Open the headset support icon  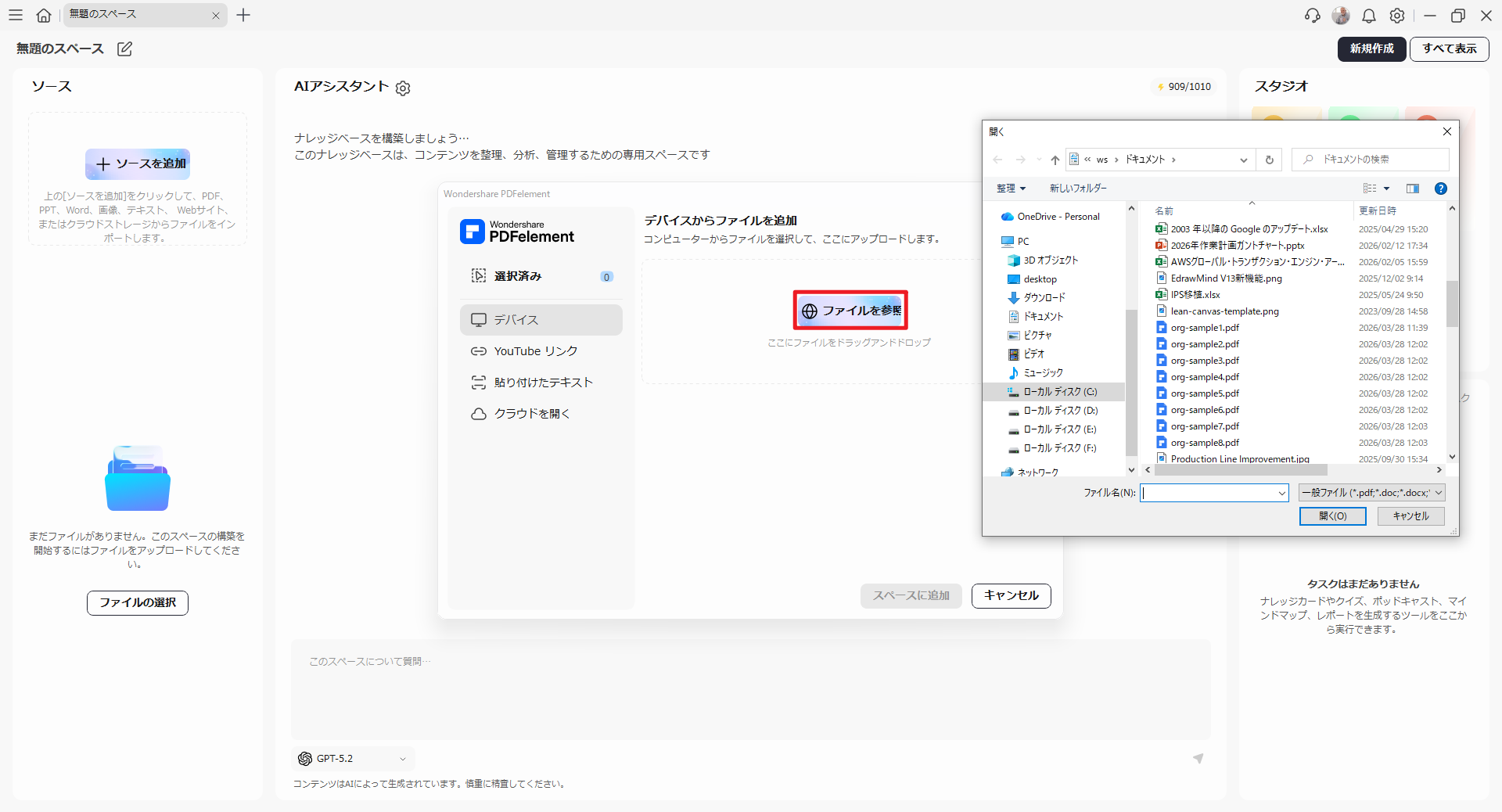point(1313,16)
